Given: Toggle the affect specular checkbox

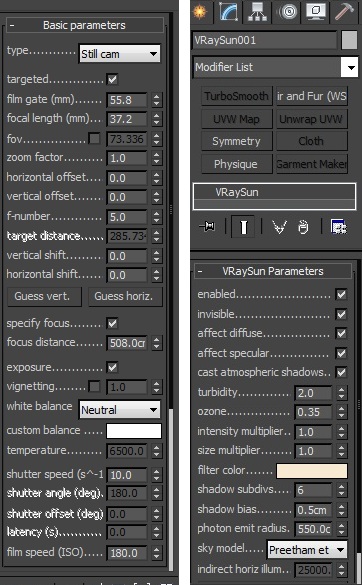Looking at the screenshot, I should [341, 353].
